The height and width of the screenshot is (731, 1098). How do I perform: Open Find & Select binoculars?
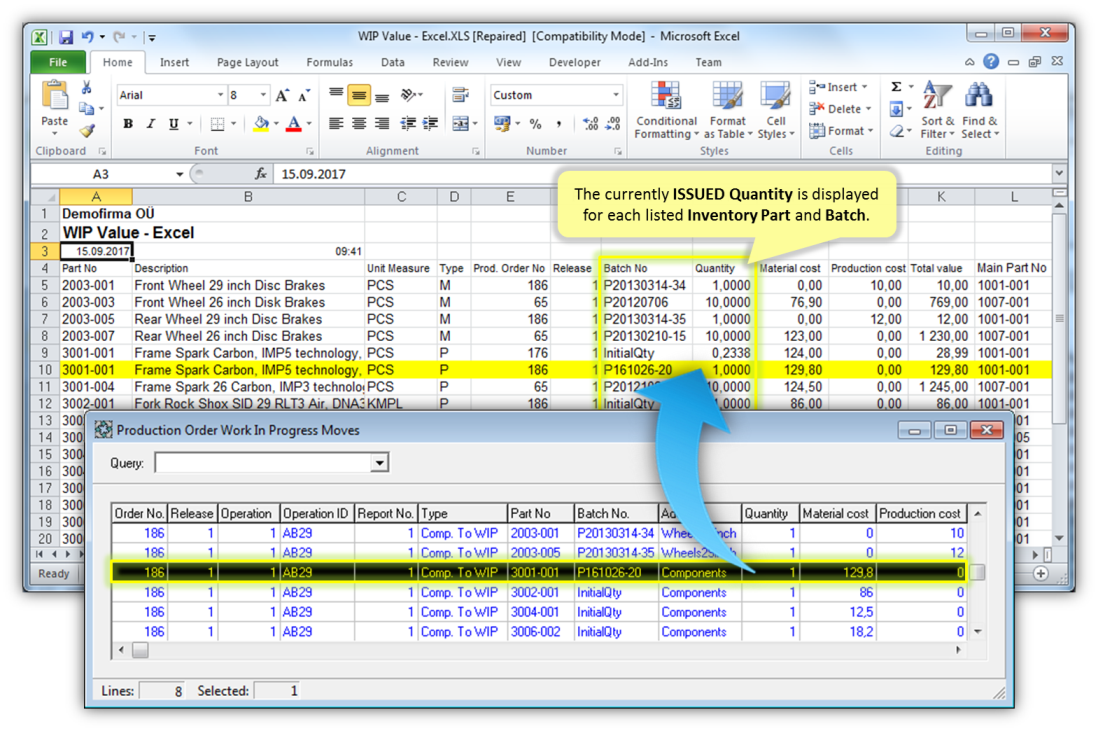[x=979, y=110]
